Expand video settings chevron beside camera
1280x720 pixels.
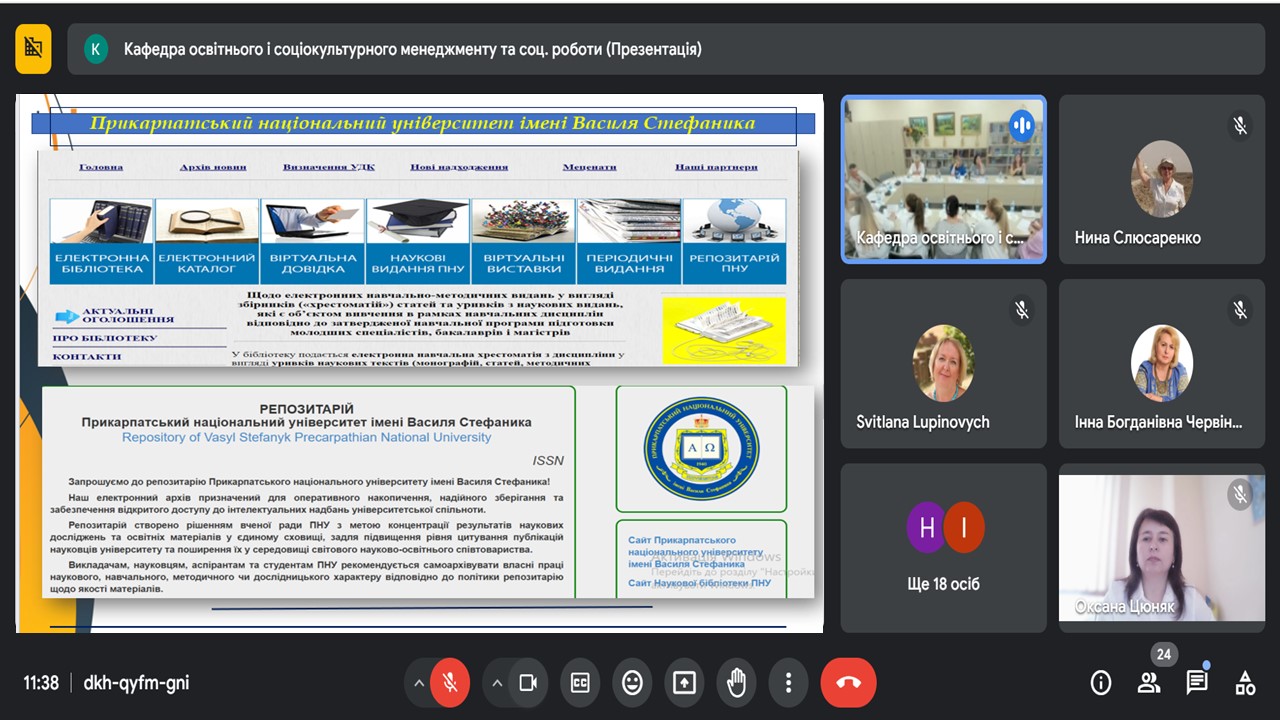497,683
